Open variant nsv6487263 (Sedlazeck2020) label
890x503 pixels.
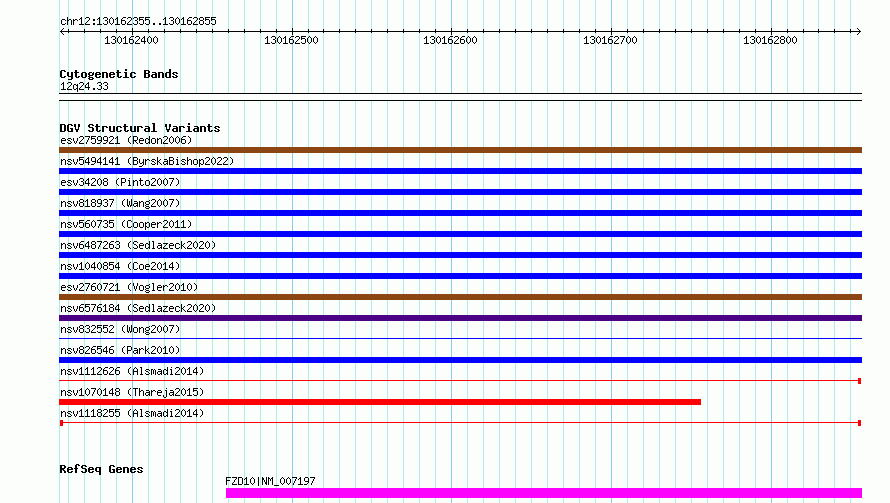point(138,245)
